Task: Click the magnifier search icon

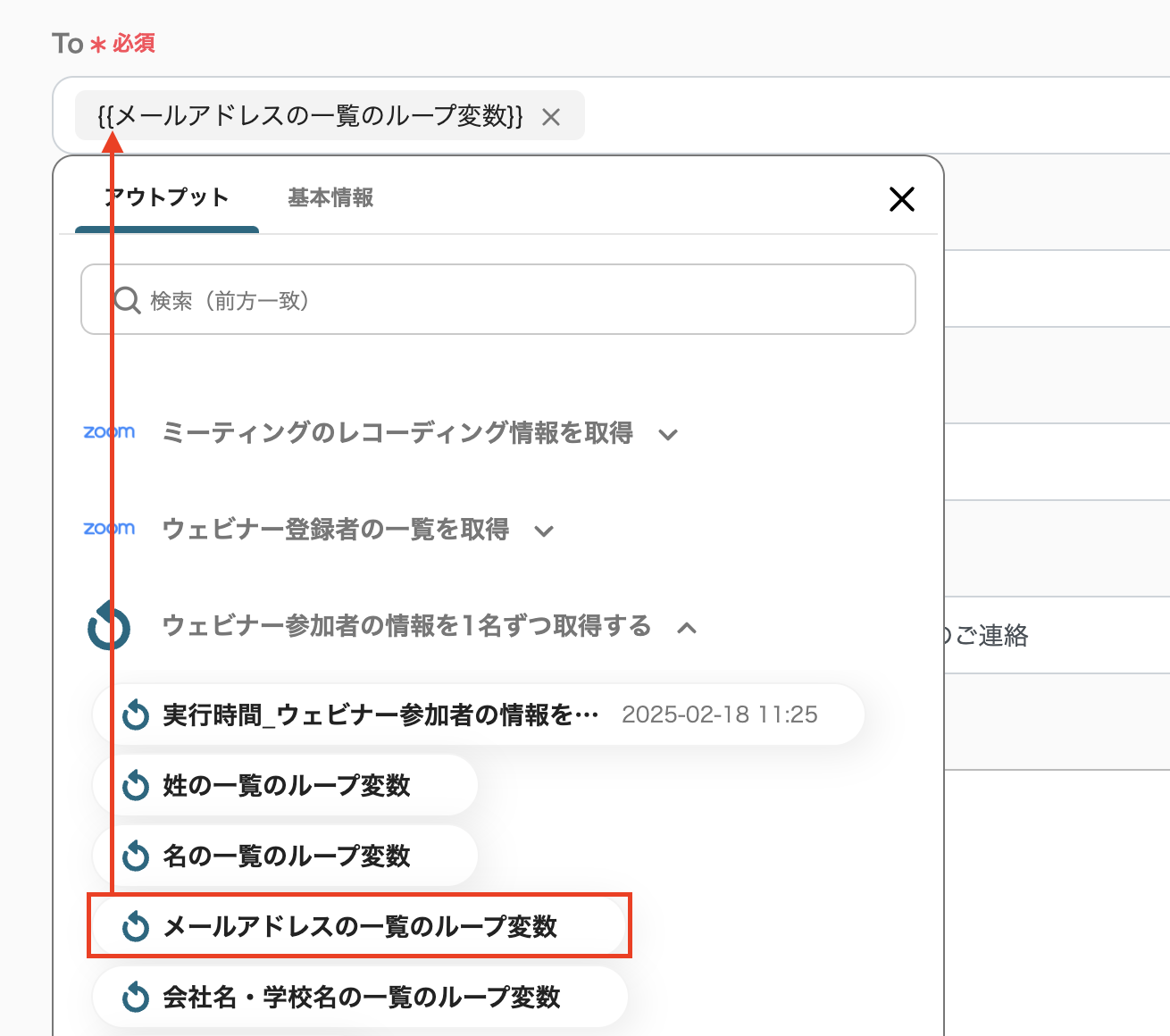Action: pyautogui.click(x=128, y=300)
